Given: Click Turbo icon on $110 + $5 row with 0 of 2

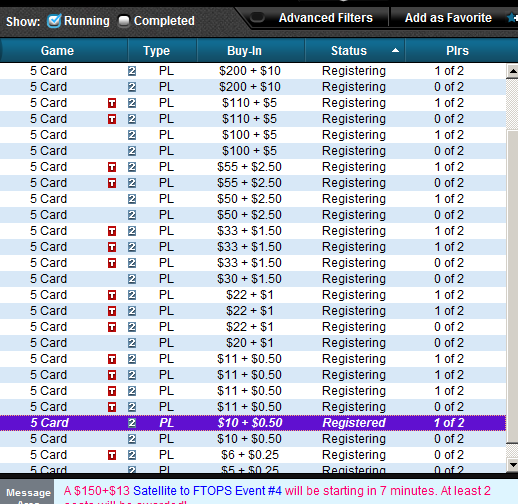Looking at the screenshot, I should click(x=112, y=119).
